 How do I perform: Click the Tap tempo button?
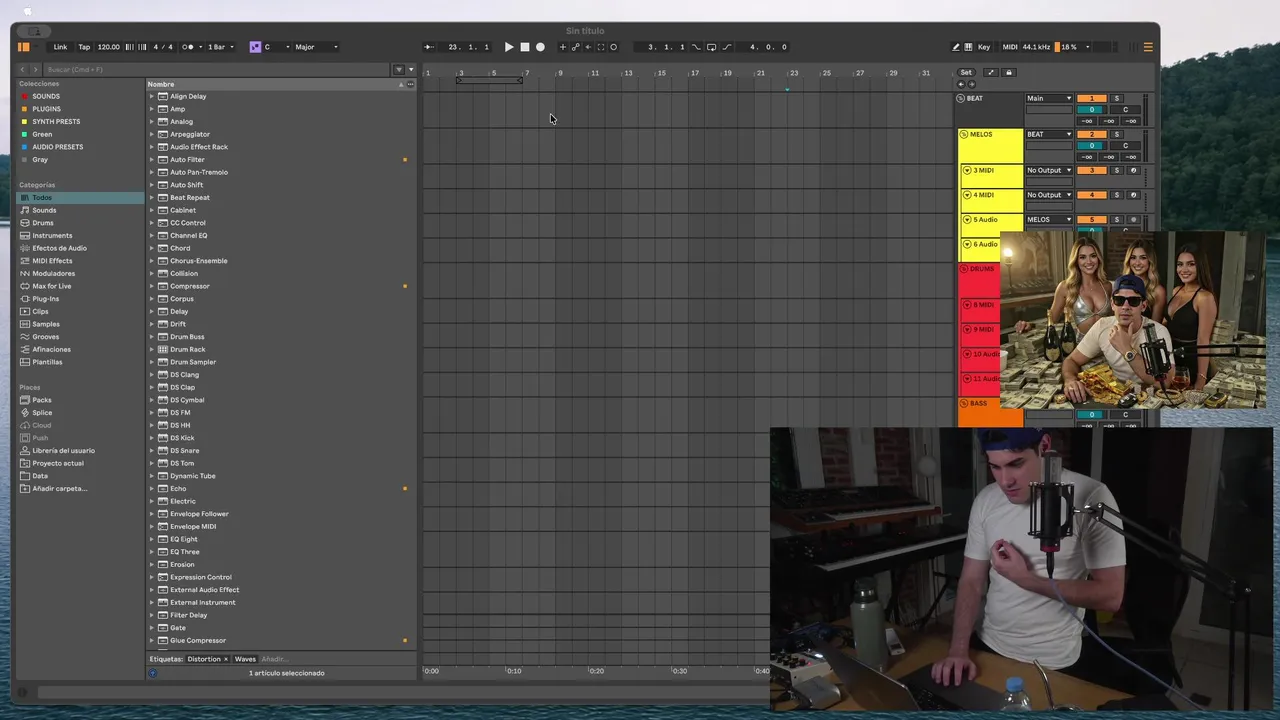pyautogui.click(x=84, y=47)
